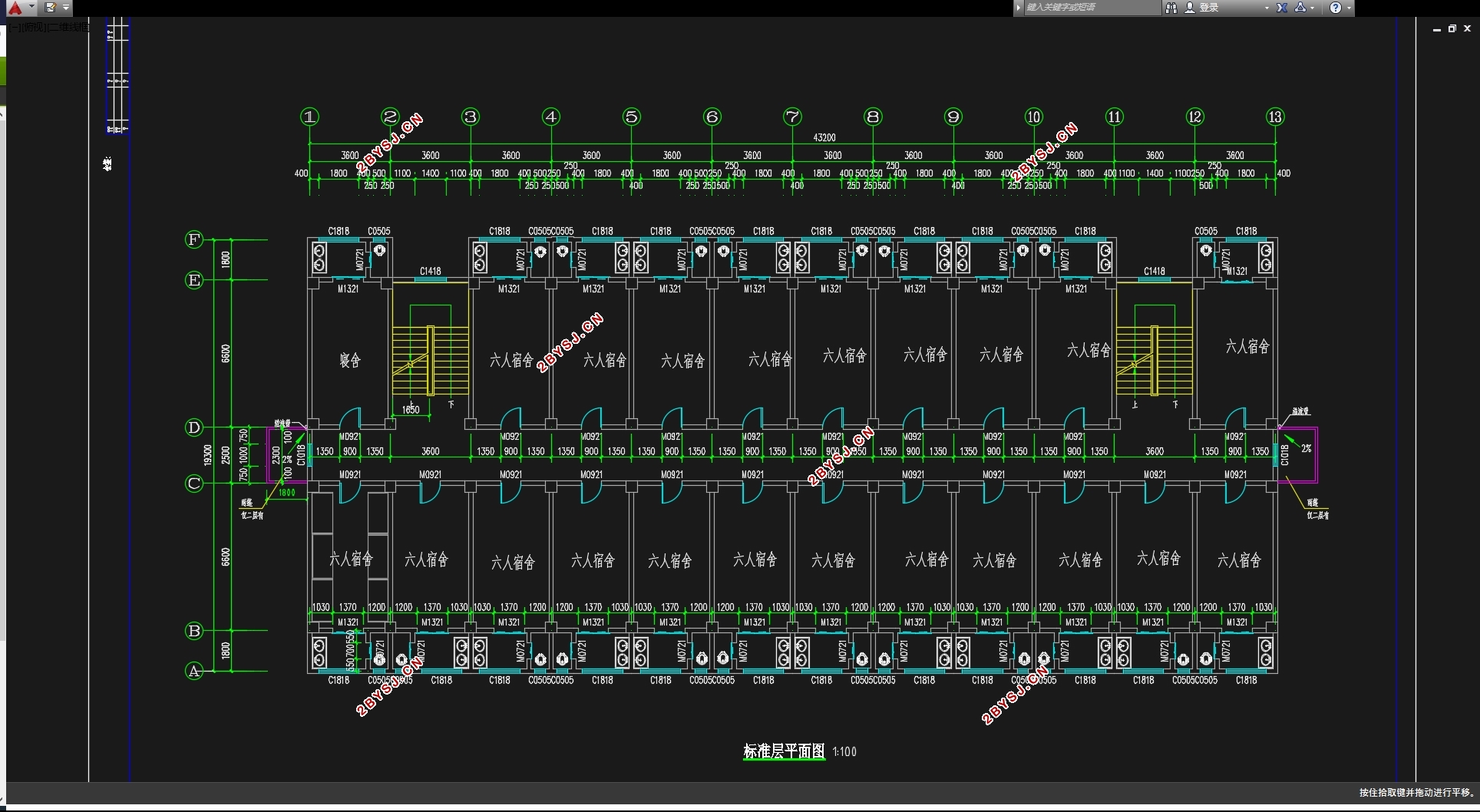Click axis bubble B

(194, 631)
